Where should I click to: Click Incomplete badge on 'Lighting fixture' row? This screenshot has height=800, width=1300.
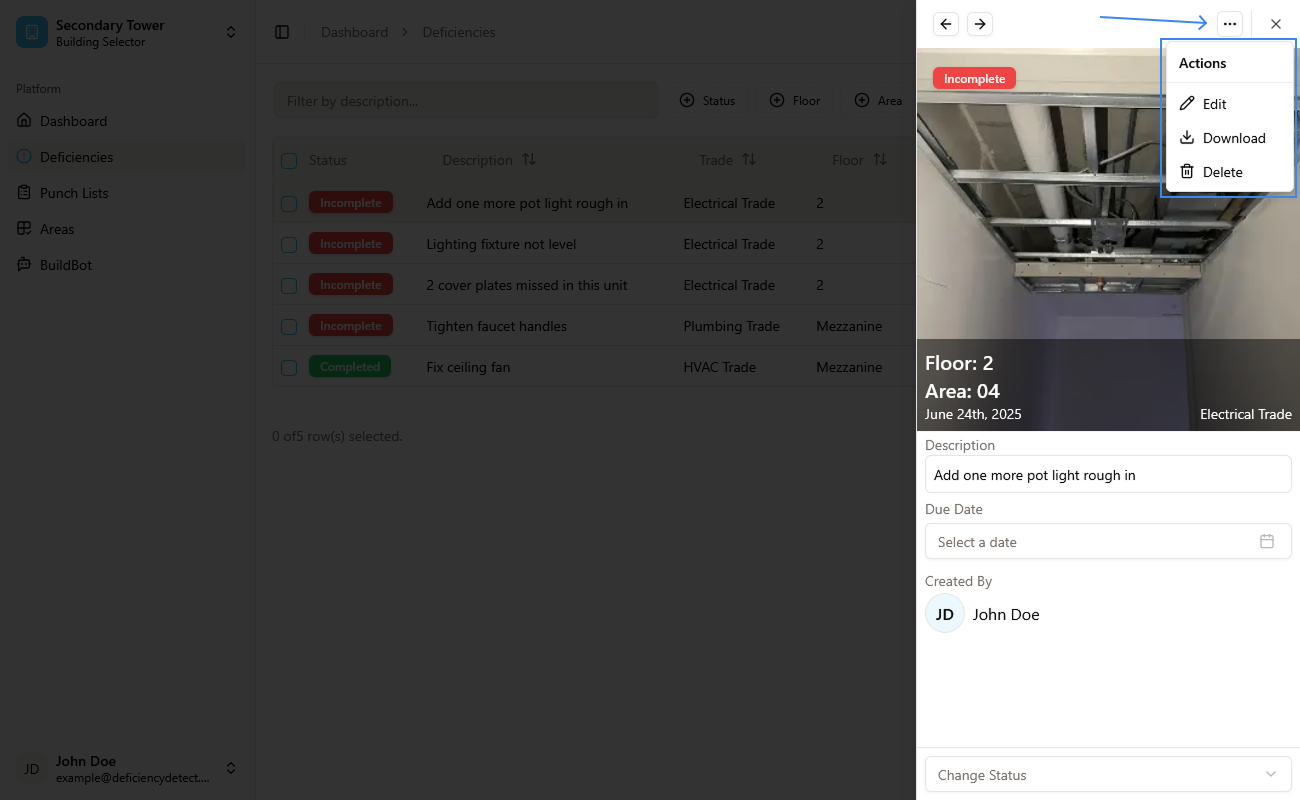(351, 244)
